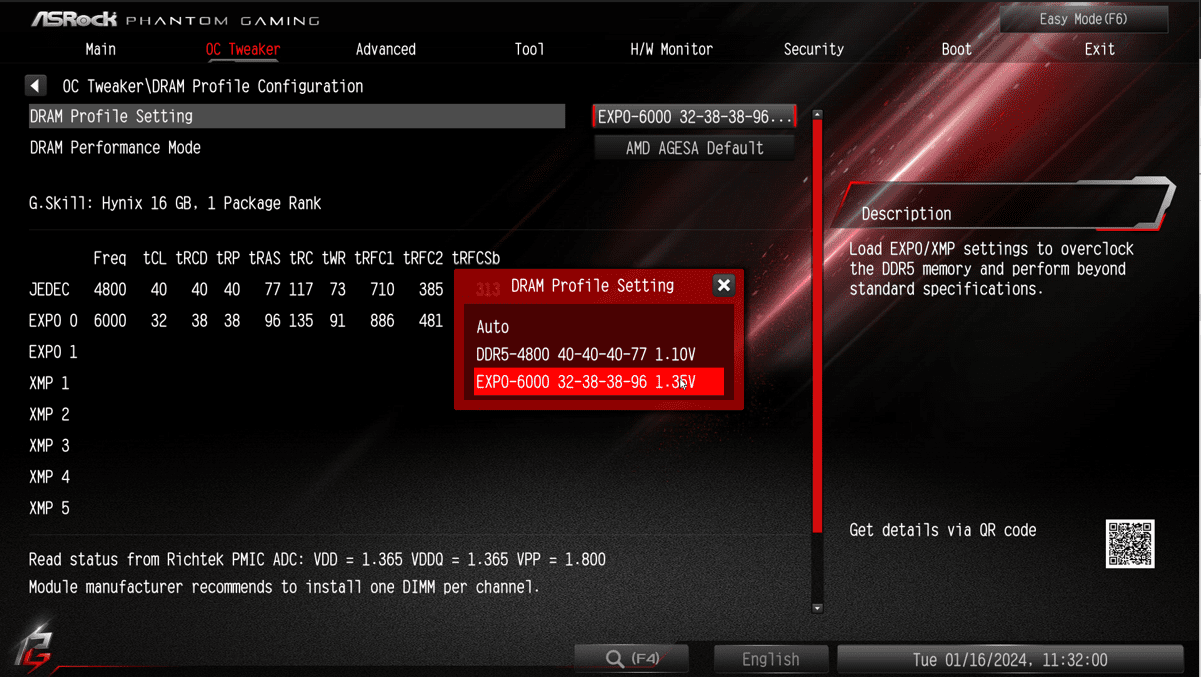Click the XMP 3 row label

click(49, 446)
